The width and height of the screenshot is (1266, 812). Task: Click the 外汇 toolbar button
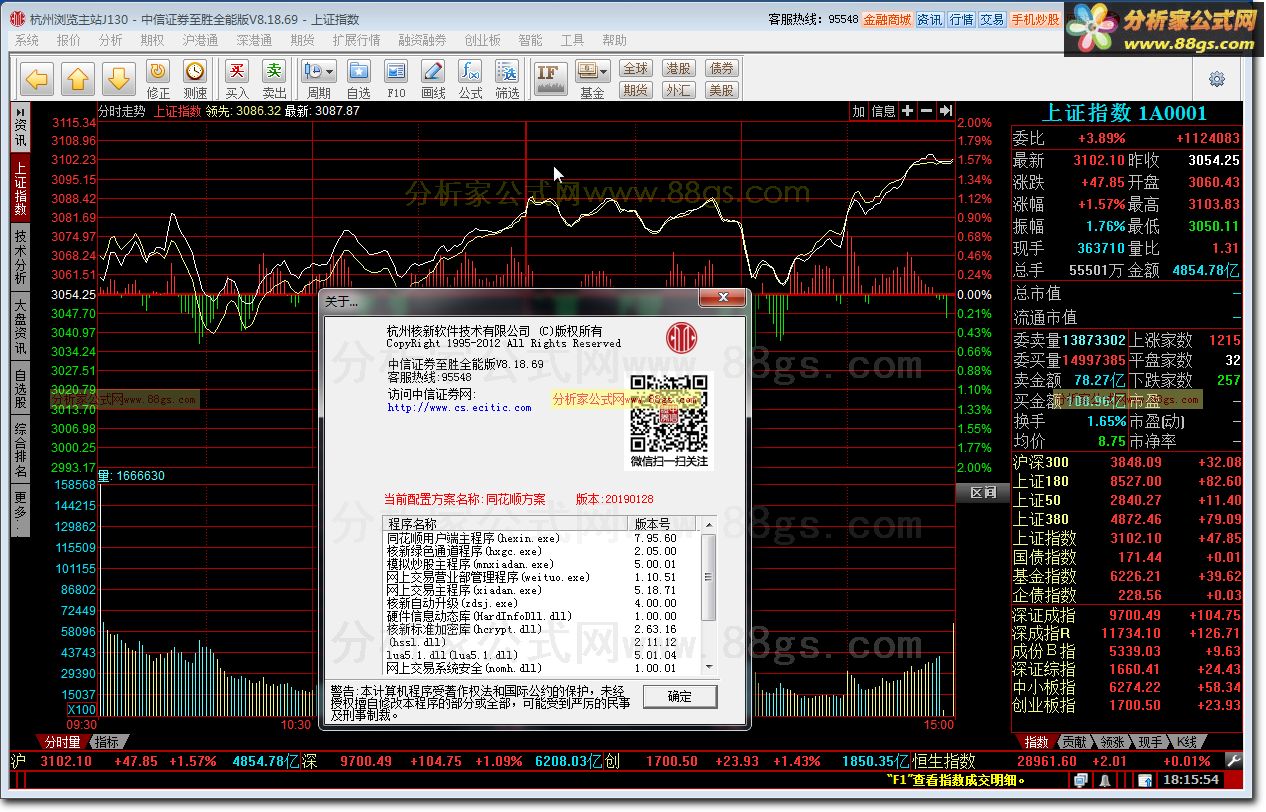[x=678, y=89]
